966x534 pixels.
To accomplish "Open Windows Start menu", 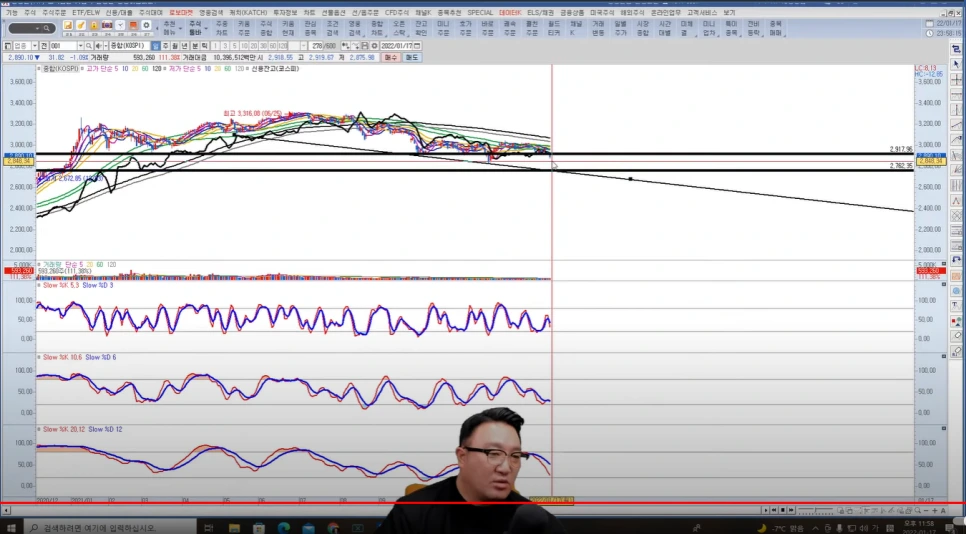I will [11, 528].
